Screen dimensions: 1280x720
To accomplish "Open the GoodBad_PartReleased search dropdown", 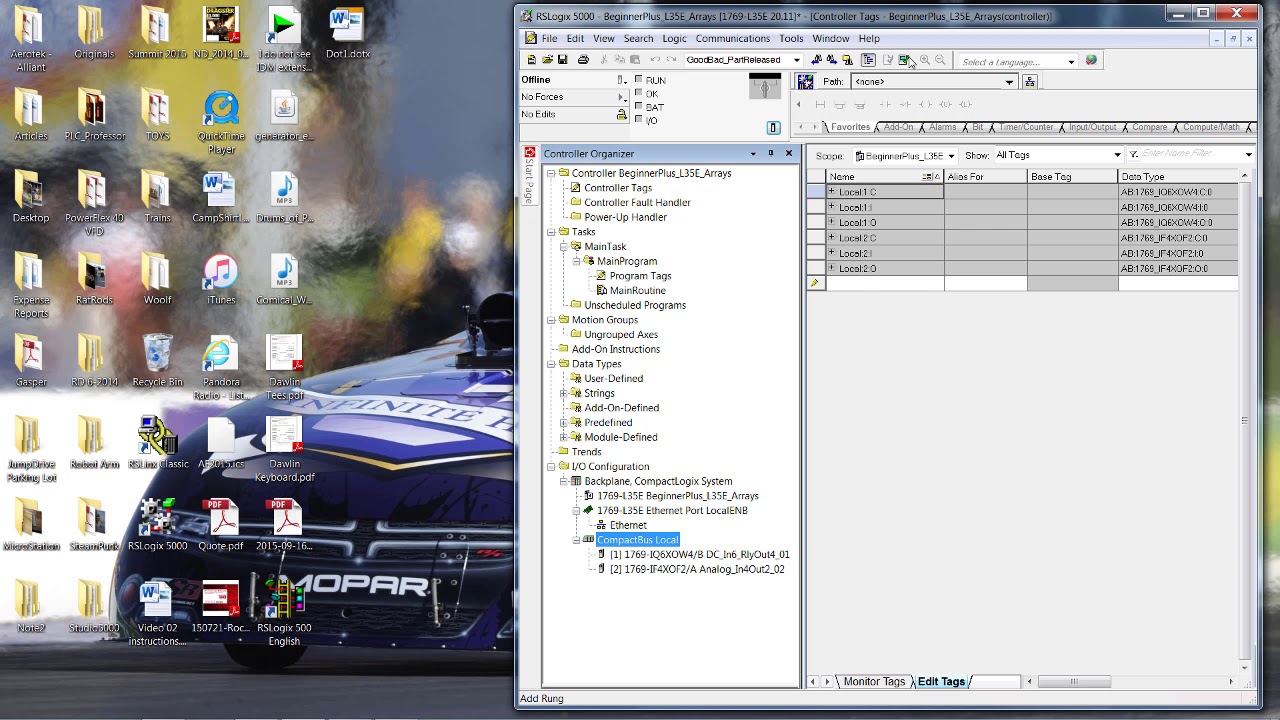I will (797, 60).
